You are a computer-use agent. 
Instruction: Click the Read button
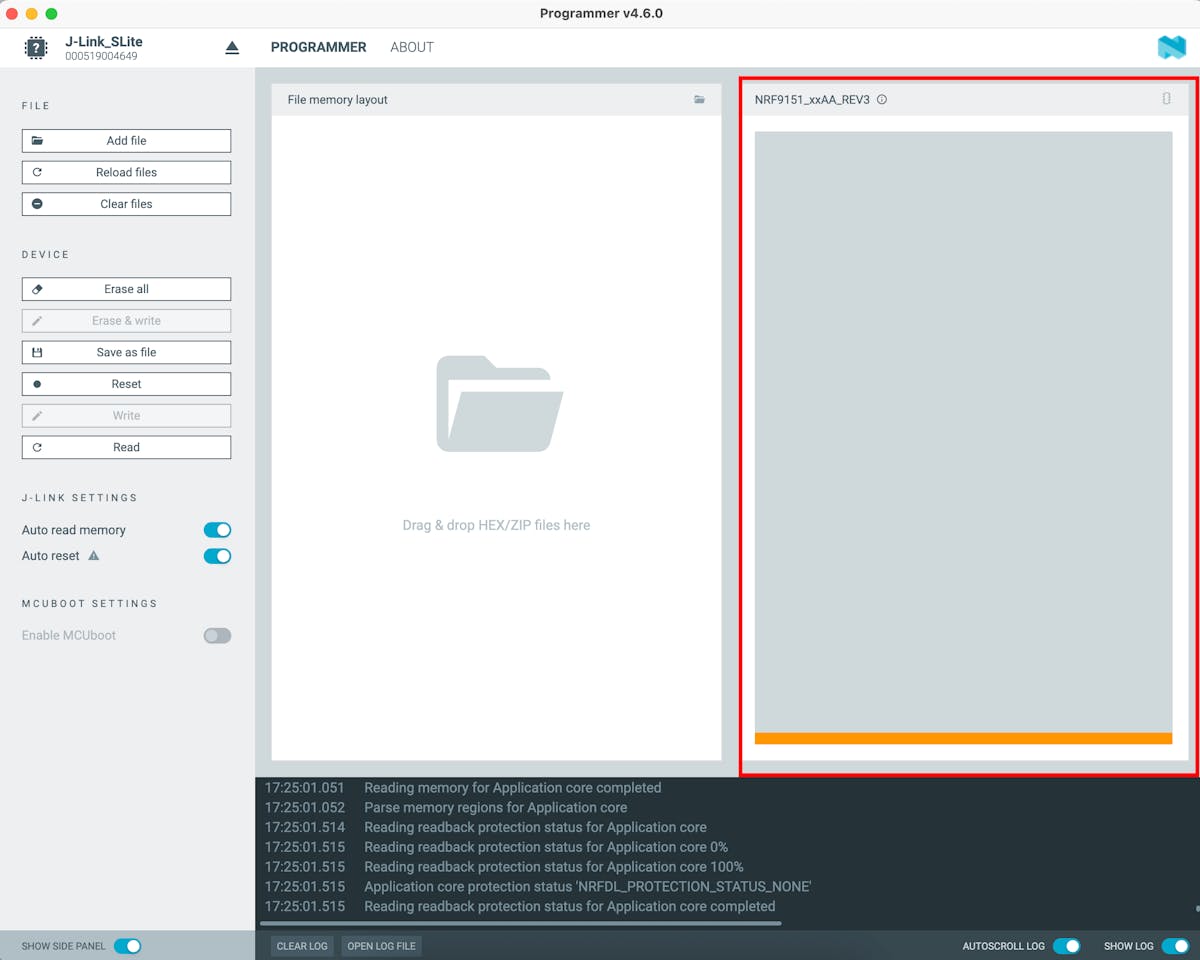tap(126, 447)
